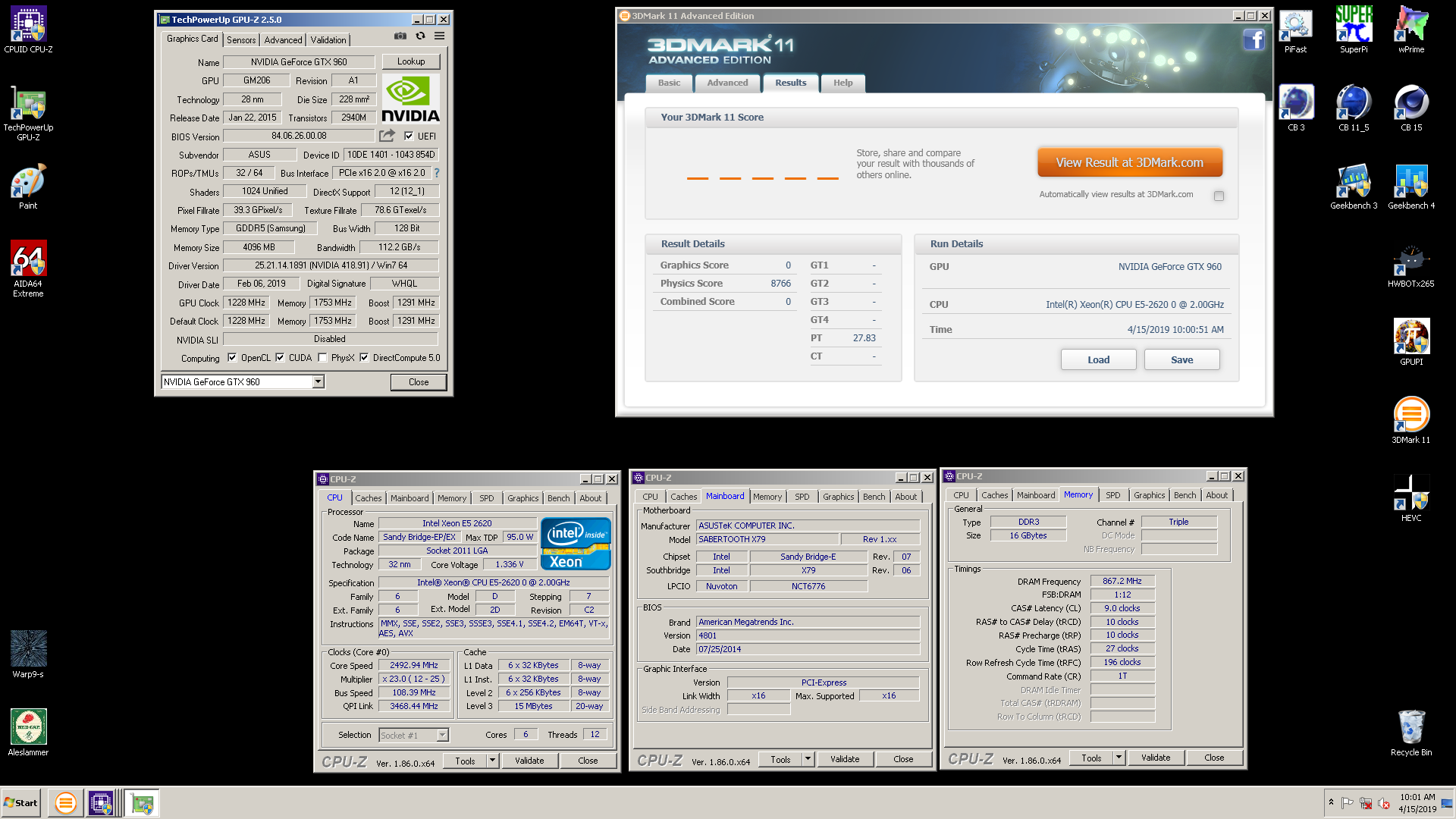1456x819 pixels.
Task: Open the CPUID CPU-Z desktop shortcut
Action: pyautogui.click(x=28, y=30)
